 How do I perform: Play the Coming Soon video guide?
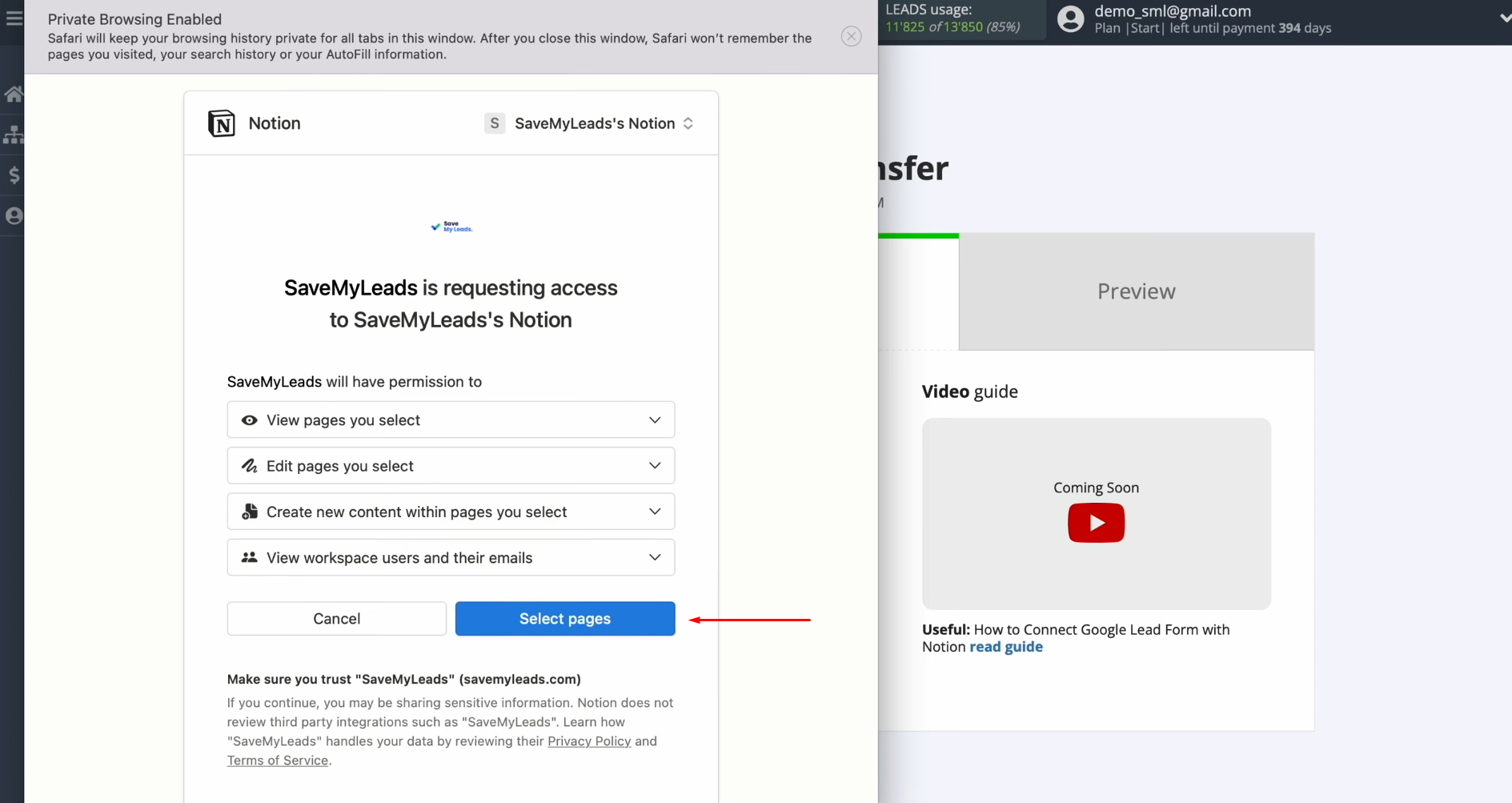(1097, 523)
